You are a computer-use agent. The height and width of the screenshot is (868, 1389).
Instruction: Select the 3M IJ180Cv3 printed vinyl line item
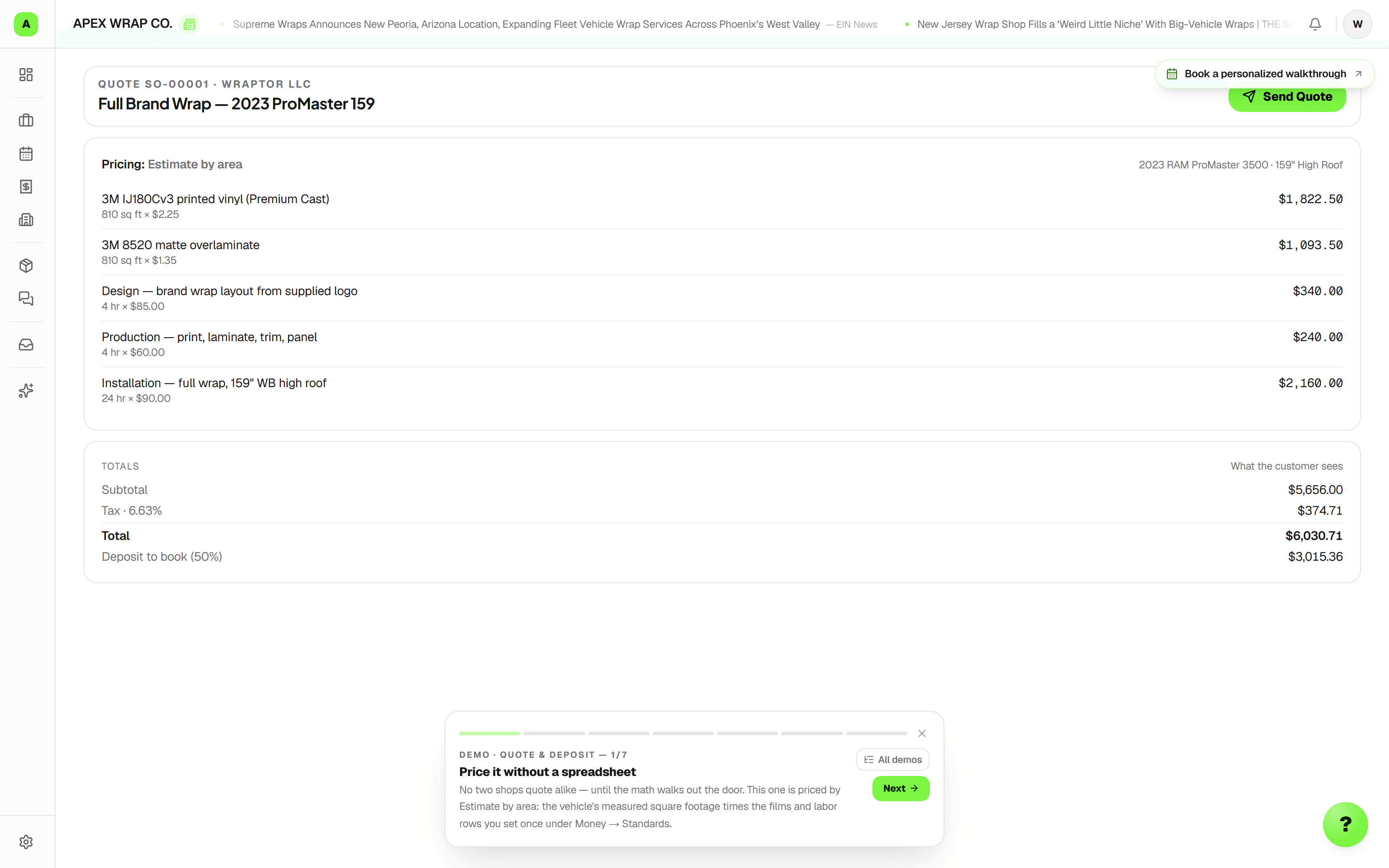[722, 206]
